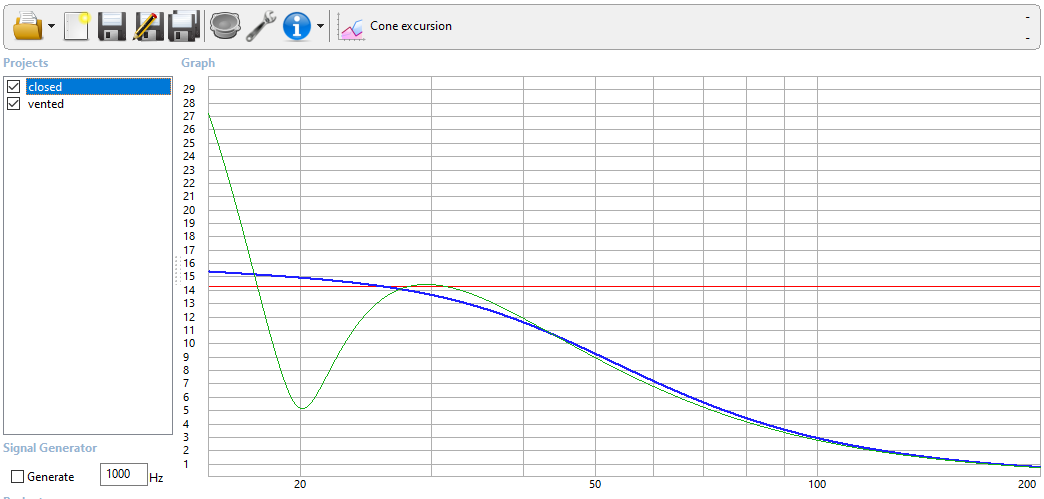The width and height of the screenshot is (1044, 499).
Task: Click the floppy-with-pencil Save As icon
Action: pyautogui.click(x=147, y=26)
